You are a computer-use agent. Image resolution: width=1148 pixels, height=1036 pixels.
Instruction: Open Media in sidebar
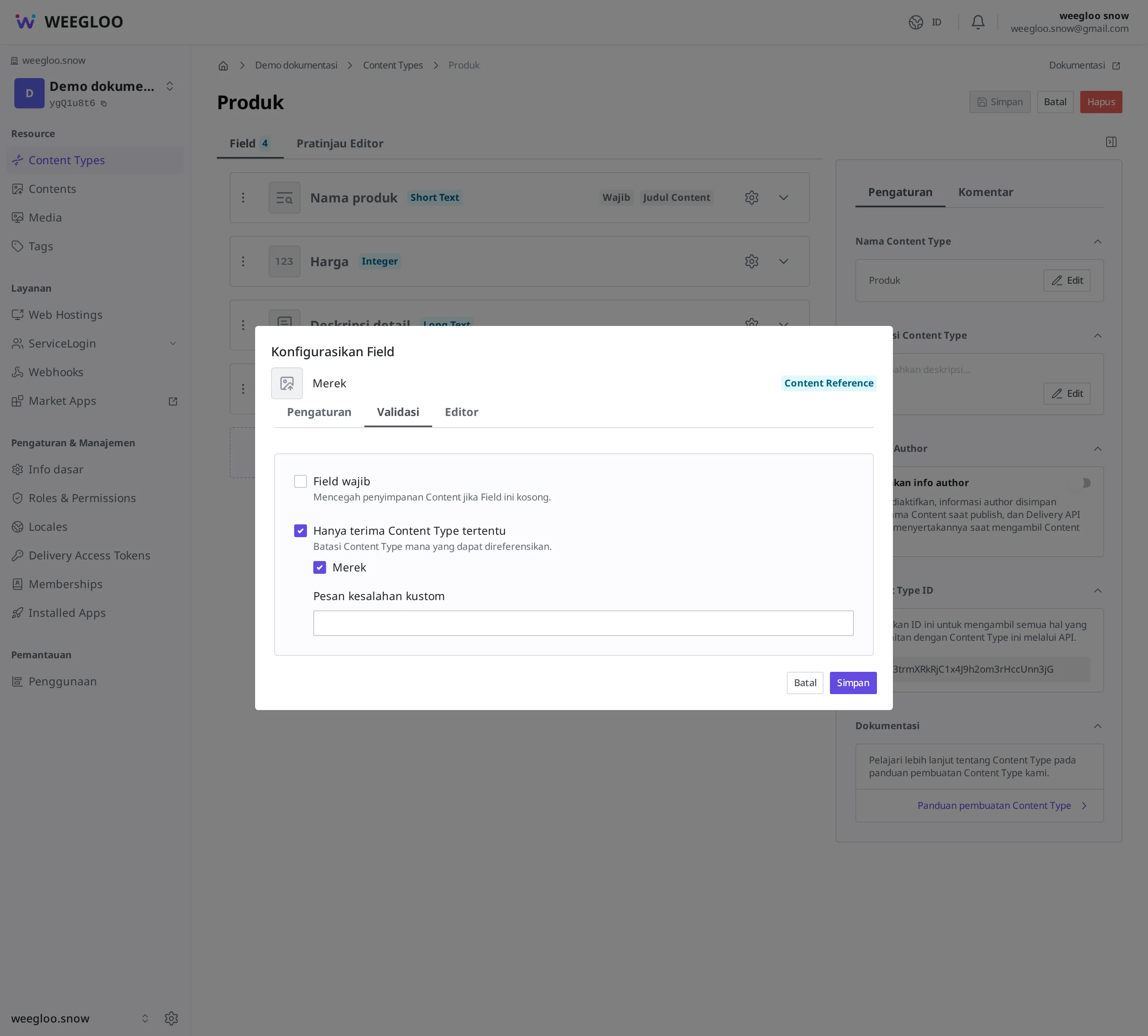tap(95, 218)
